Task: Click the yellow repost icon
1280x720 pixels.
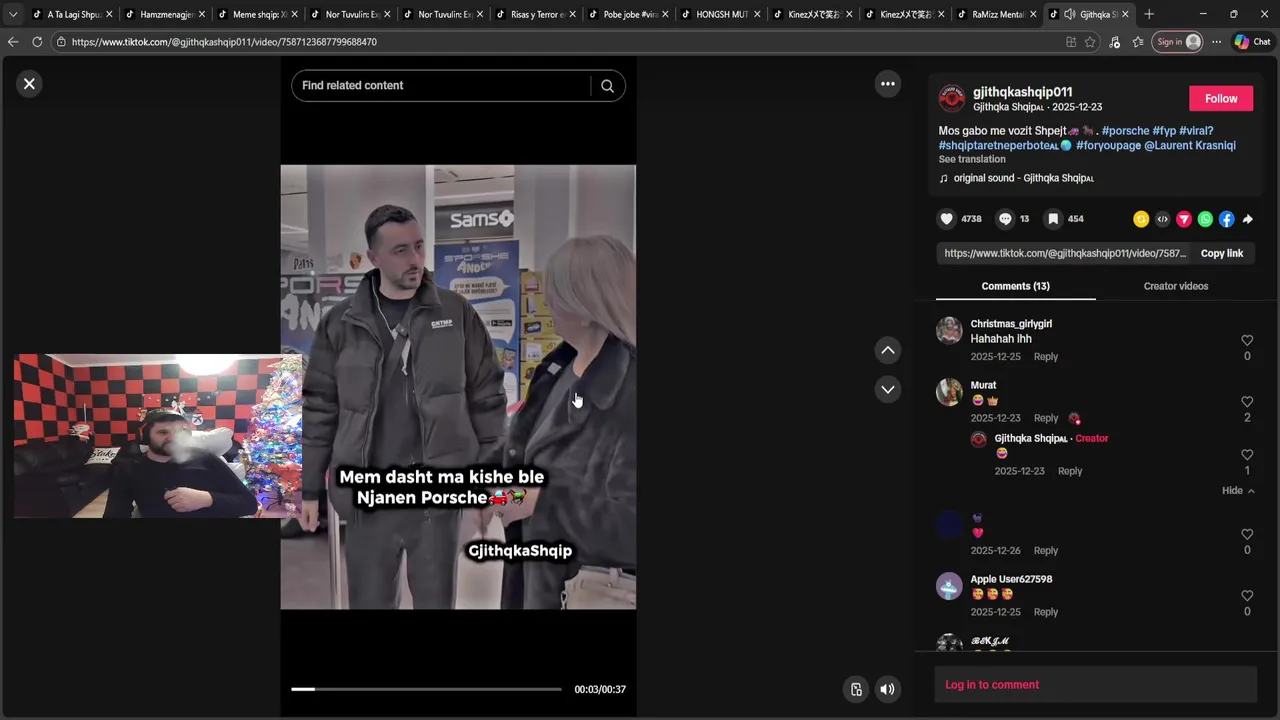Action: tap(1141, 219)
